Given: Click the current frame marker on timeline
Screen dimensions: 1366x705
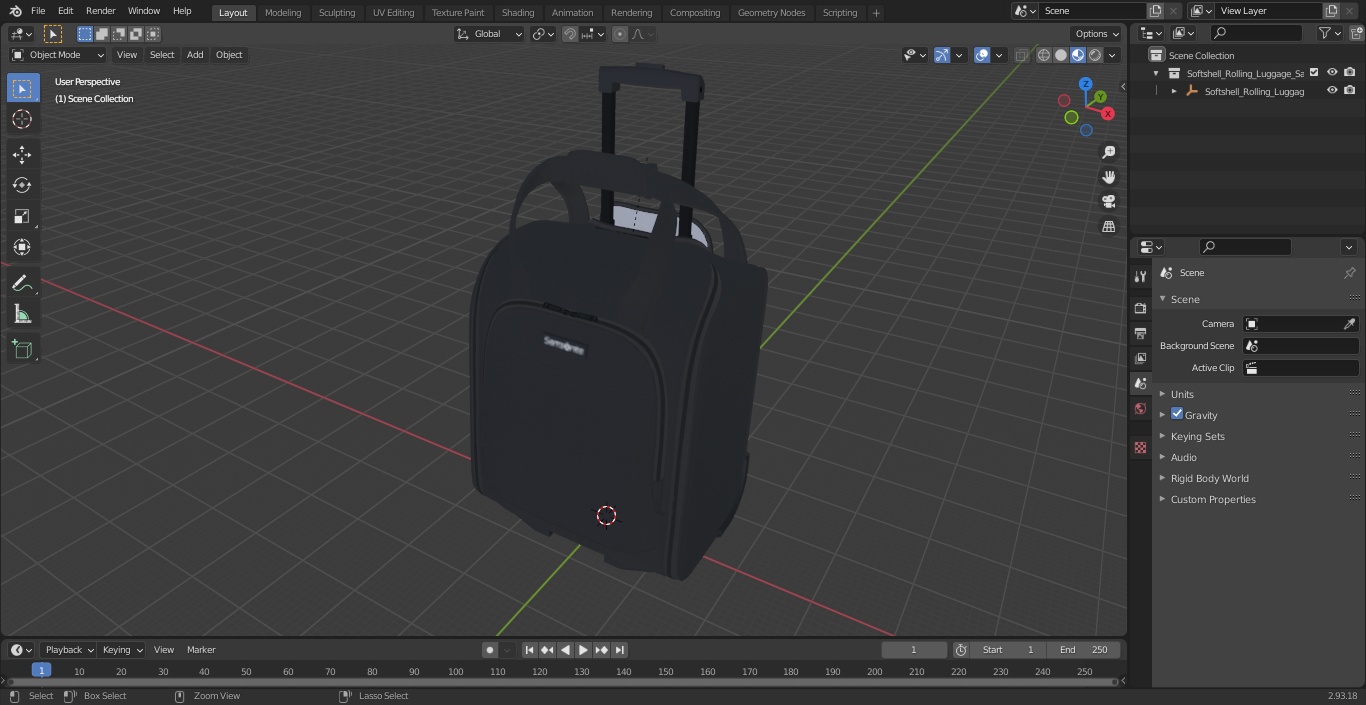Looking at the screenshot, I should point(41,671).
